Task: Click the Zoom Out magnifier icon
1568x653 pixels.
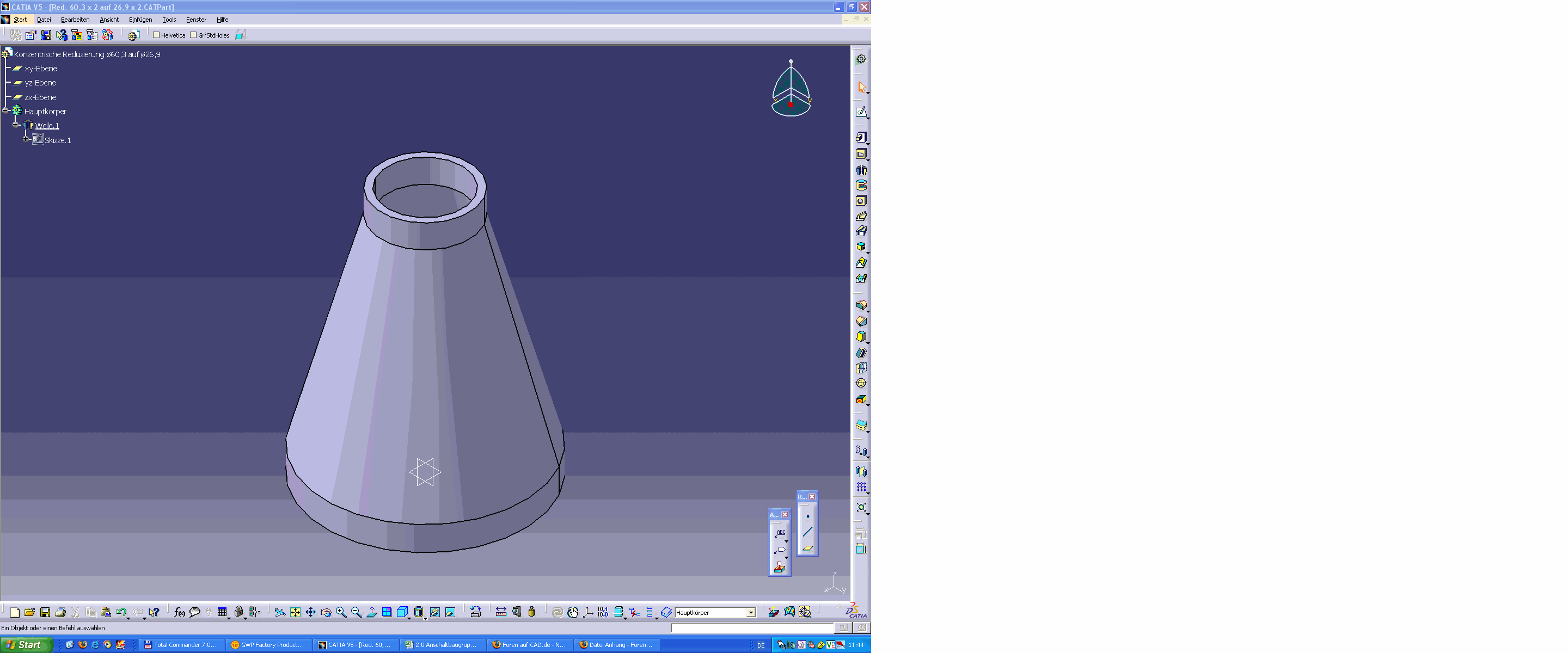Action: (x=356, y=612)
